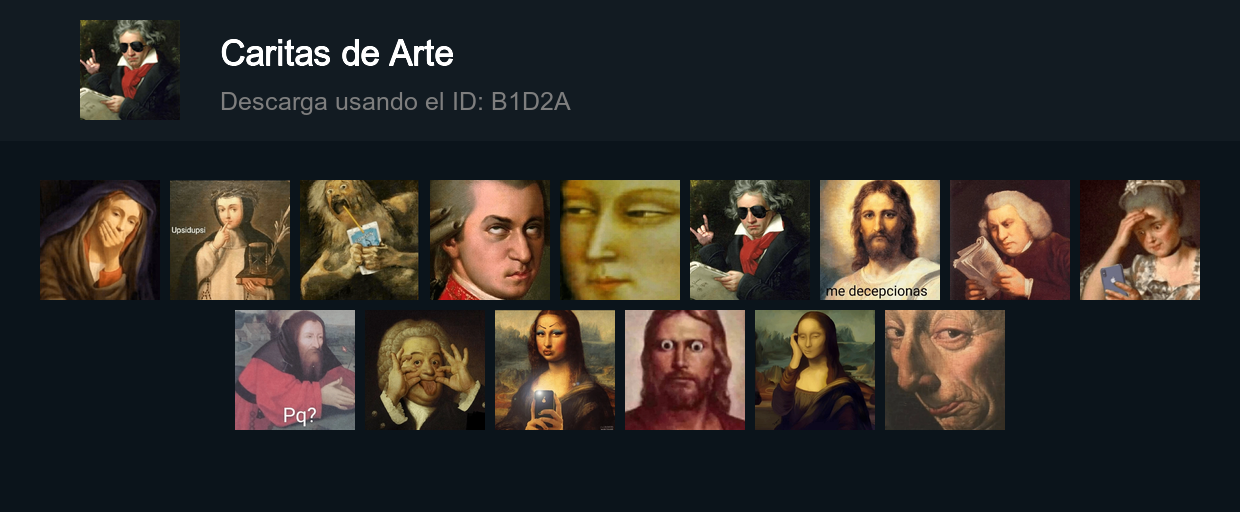Pick the googly-eyed Jesus sticker
The width and height of the screenshot is (1240, 512).
coord(685,370)
